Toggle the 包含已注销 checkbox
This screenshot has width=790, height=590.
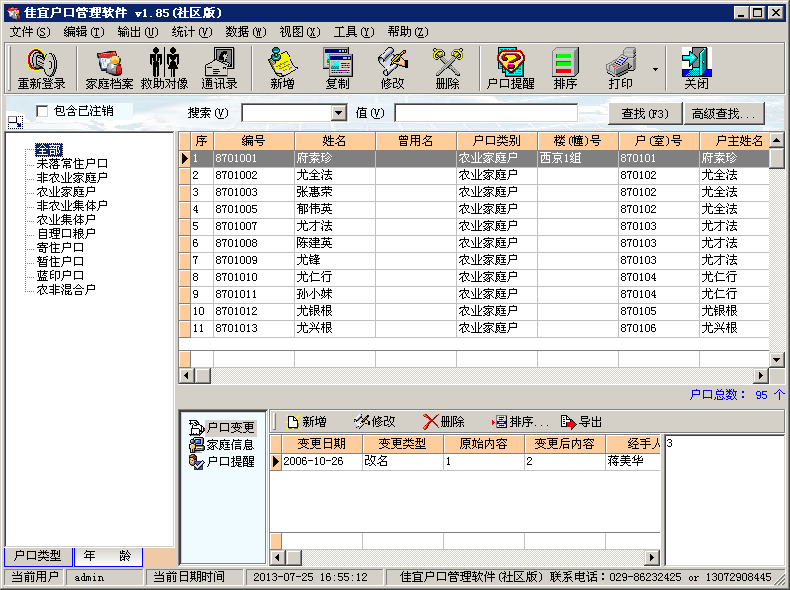click(x=42, y=111)
